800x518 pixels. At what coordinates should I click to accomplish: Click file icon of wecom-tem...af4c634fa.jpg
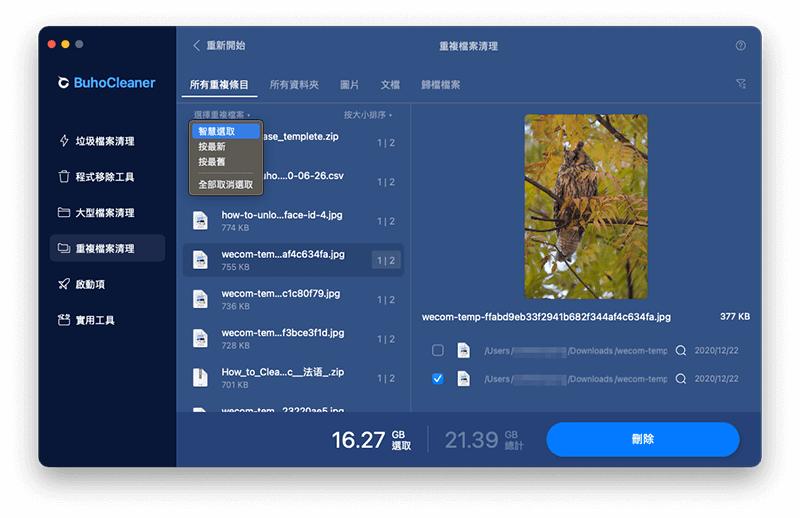point(201,260)
